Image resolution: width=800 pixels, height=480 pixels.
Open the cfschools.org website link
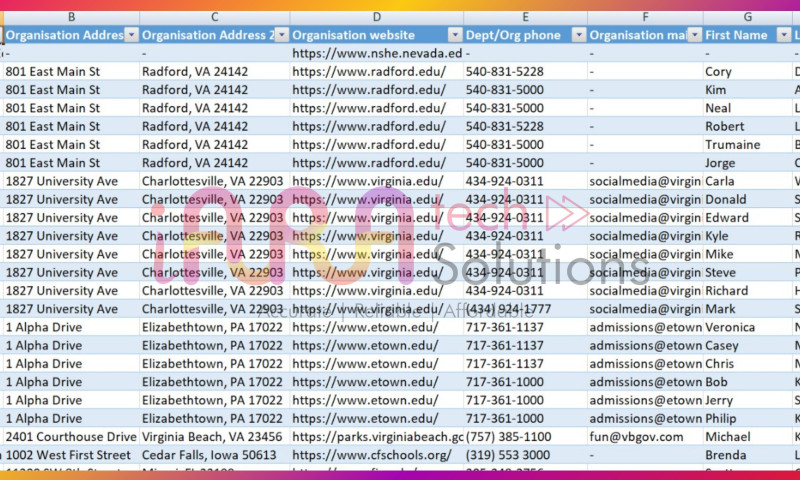tap(369, 455)
